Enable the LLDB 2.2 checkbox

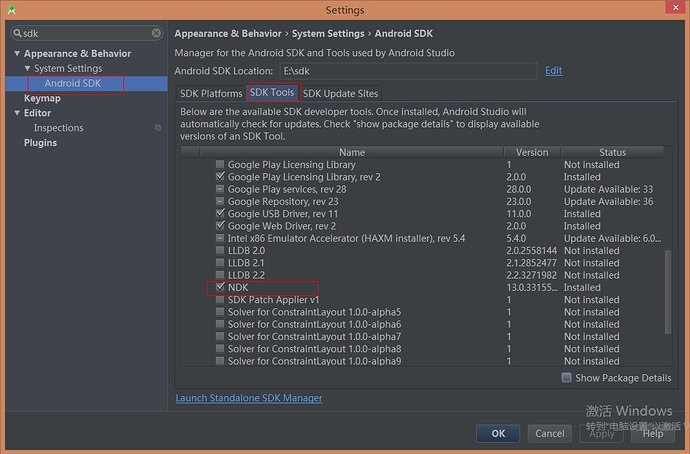coord(220,275)
